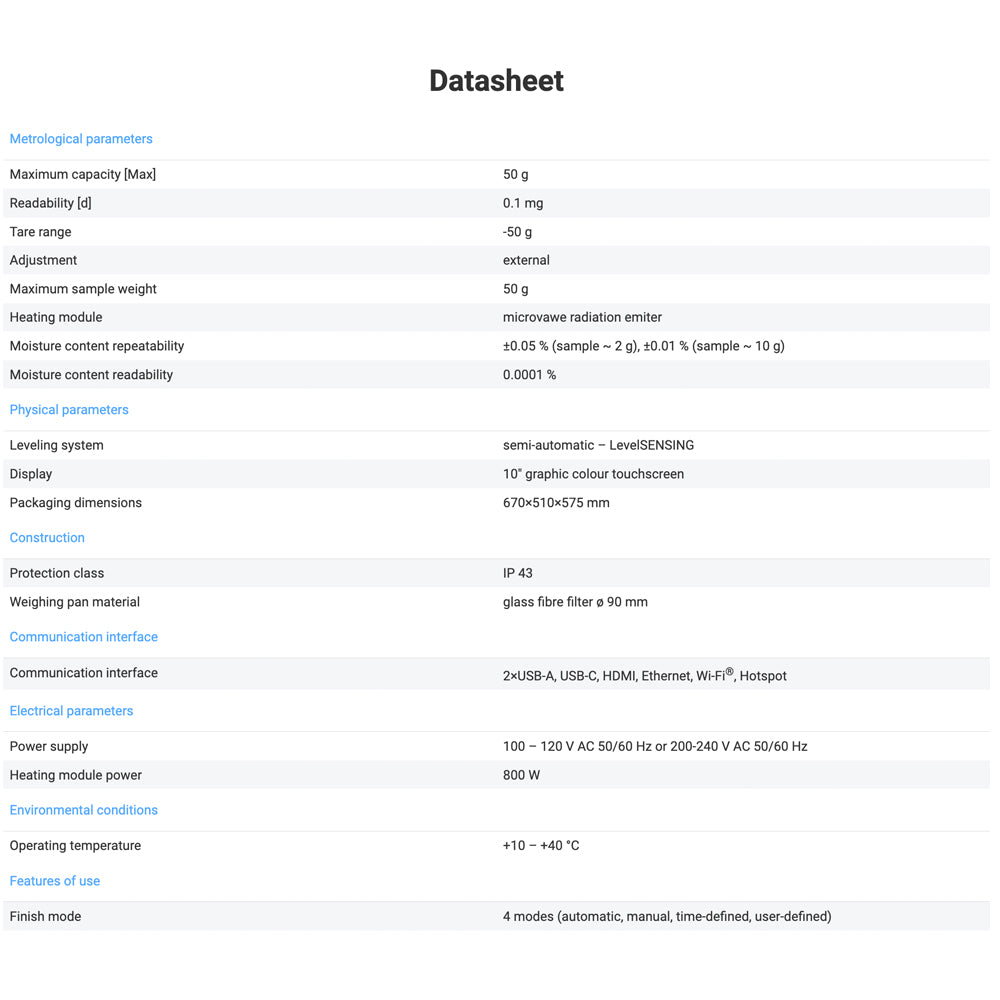Click the Datasheet page heading
The height and width of the screenshot is (1000, 1000).
tap(496, 81)
